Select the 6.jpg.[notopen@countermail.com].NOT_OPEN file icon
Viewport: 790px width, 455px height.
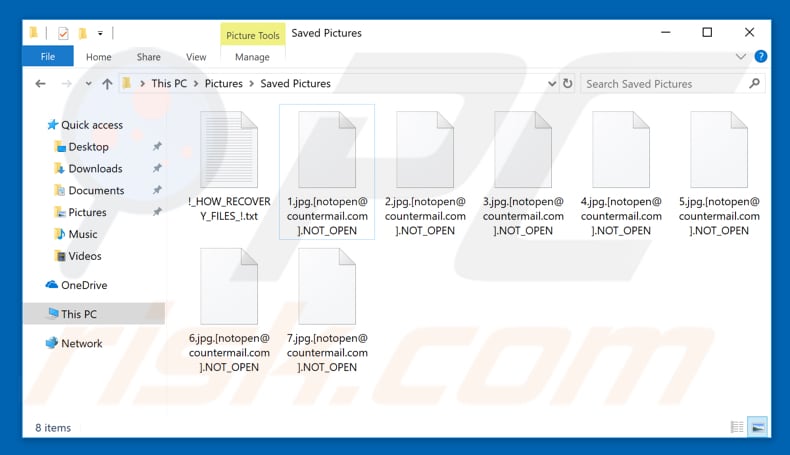pos(229,287)
